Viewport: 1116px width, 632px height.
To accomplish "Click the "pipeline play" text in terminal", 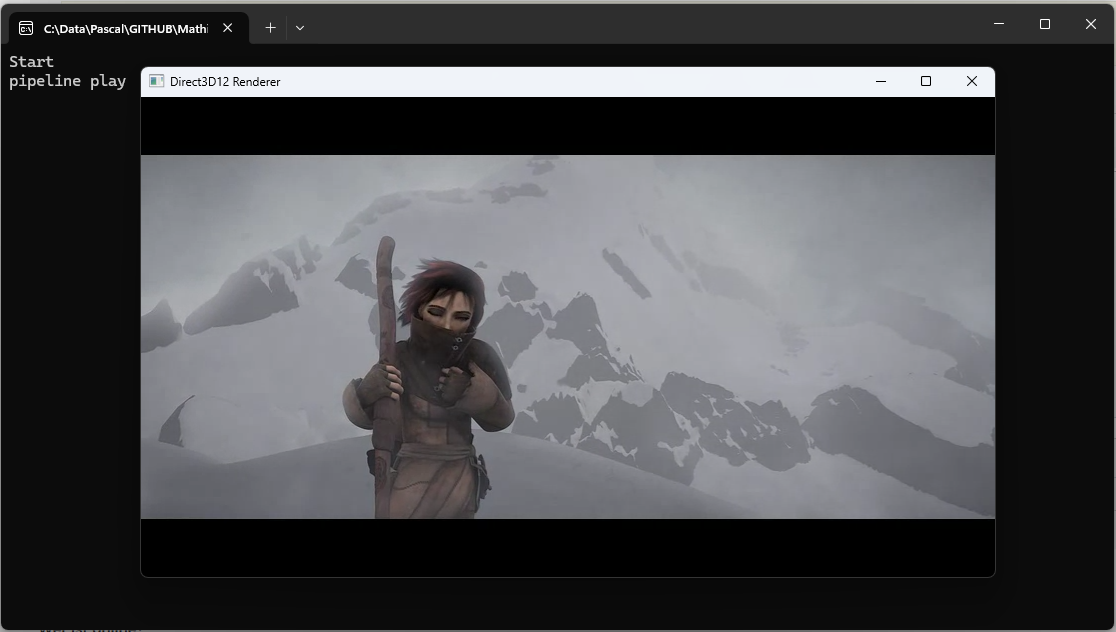I will [x=67, y=81].
